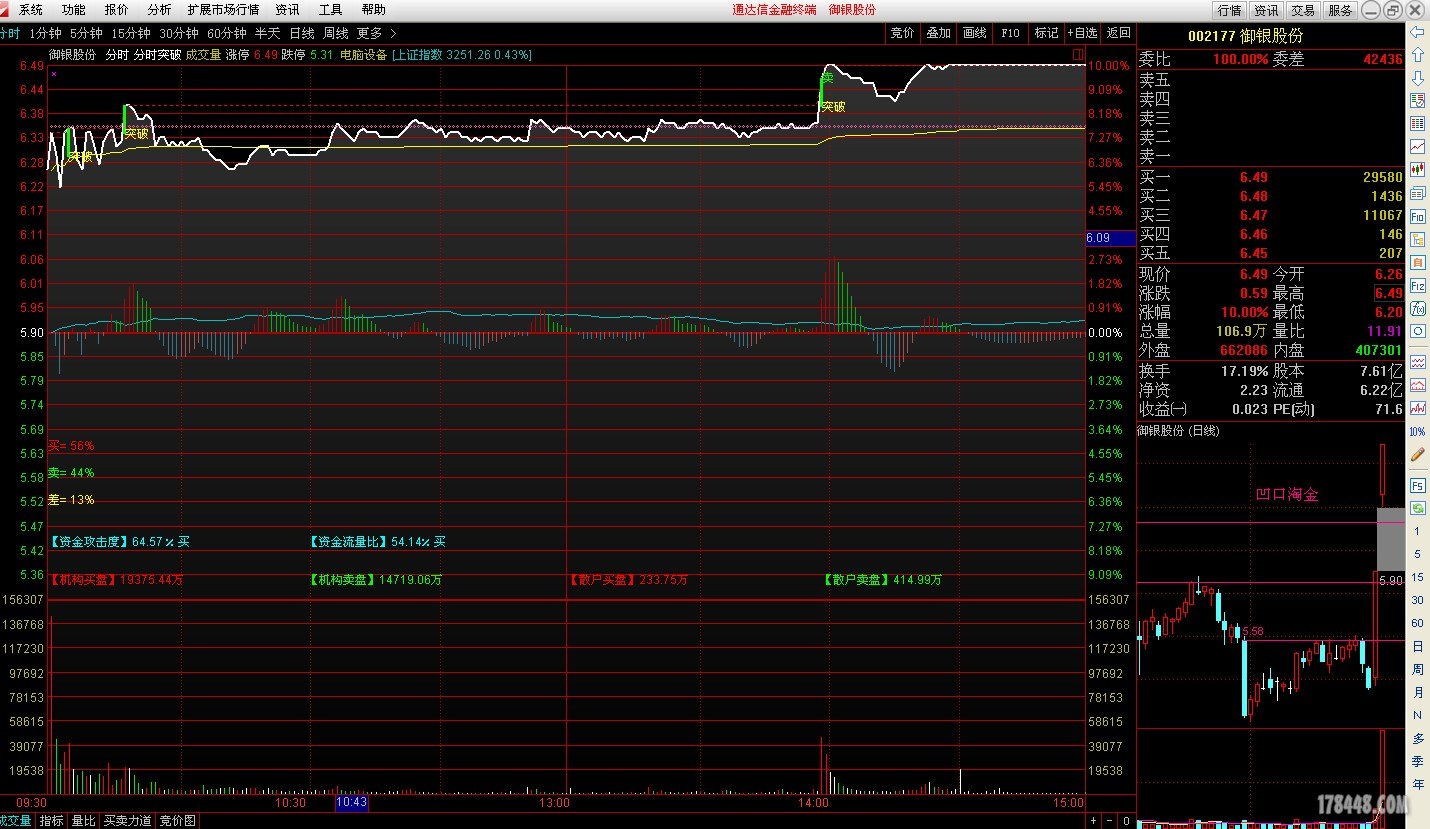1430x829 pixels.
Task: Switch to 15分钟 chart period tab
Action: tap(131, 33)
